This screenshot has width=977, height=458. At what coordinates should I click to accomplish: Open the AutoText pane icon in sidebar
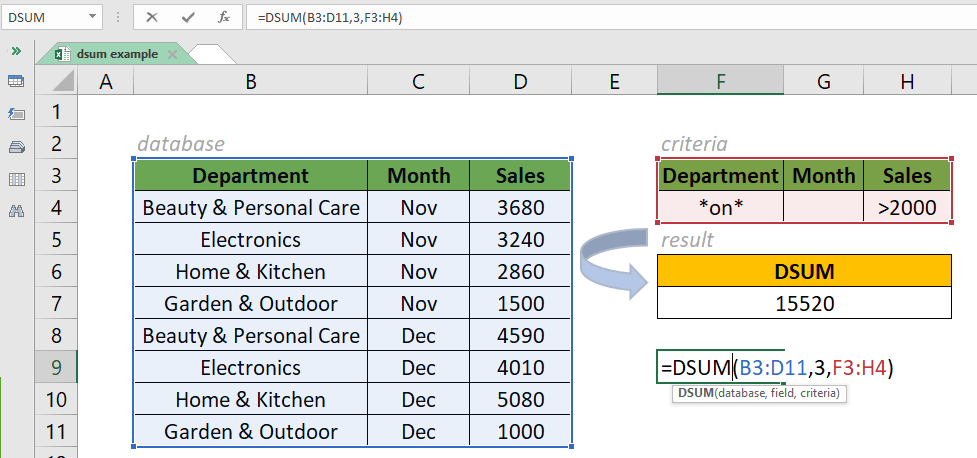[x=16, y=114]
